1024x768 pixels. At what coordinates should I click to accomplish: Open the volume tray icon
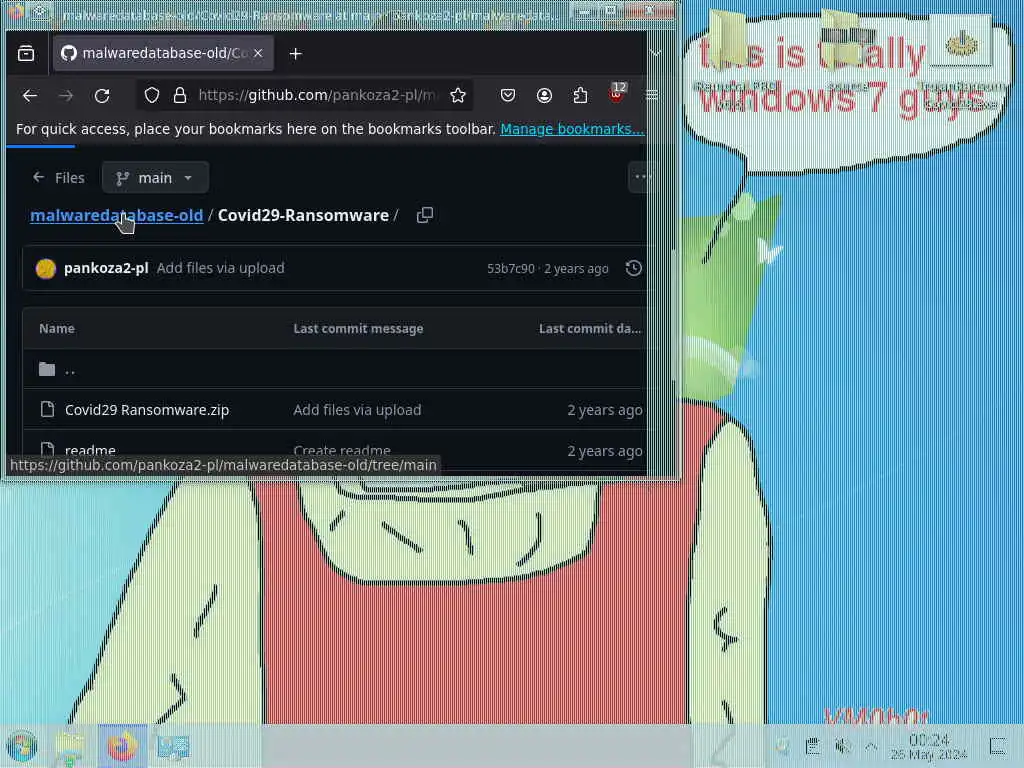click(x=843, y=746)
